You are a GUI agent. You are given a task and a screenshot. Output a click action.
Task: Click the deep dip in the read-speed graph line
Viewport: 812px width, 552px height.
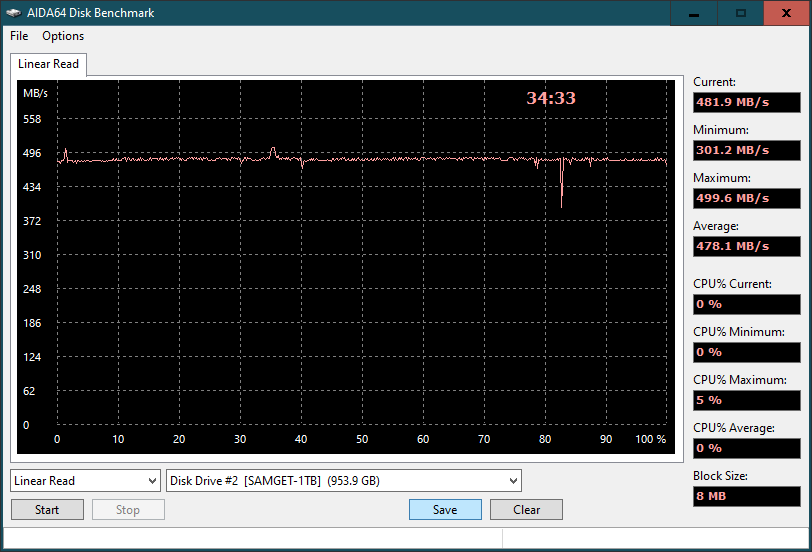point(561,186)
